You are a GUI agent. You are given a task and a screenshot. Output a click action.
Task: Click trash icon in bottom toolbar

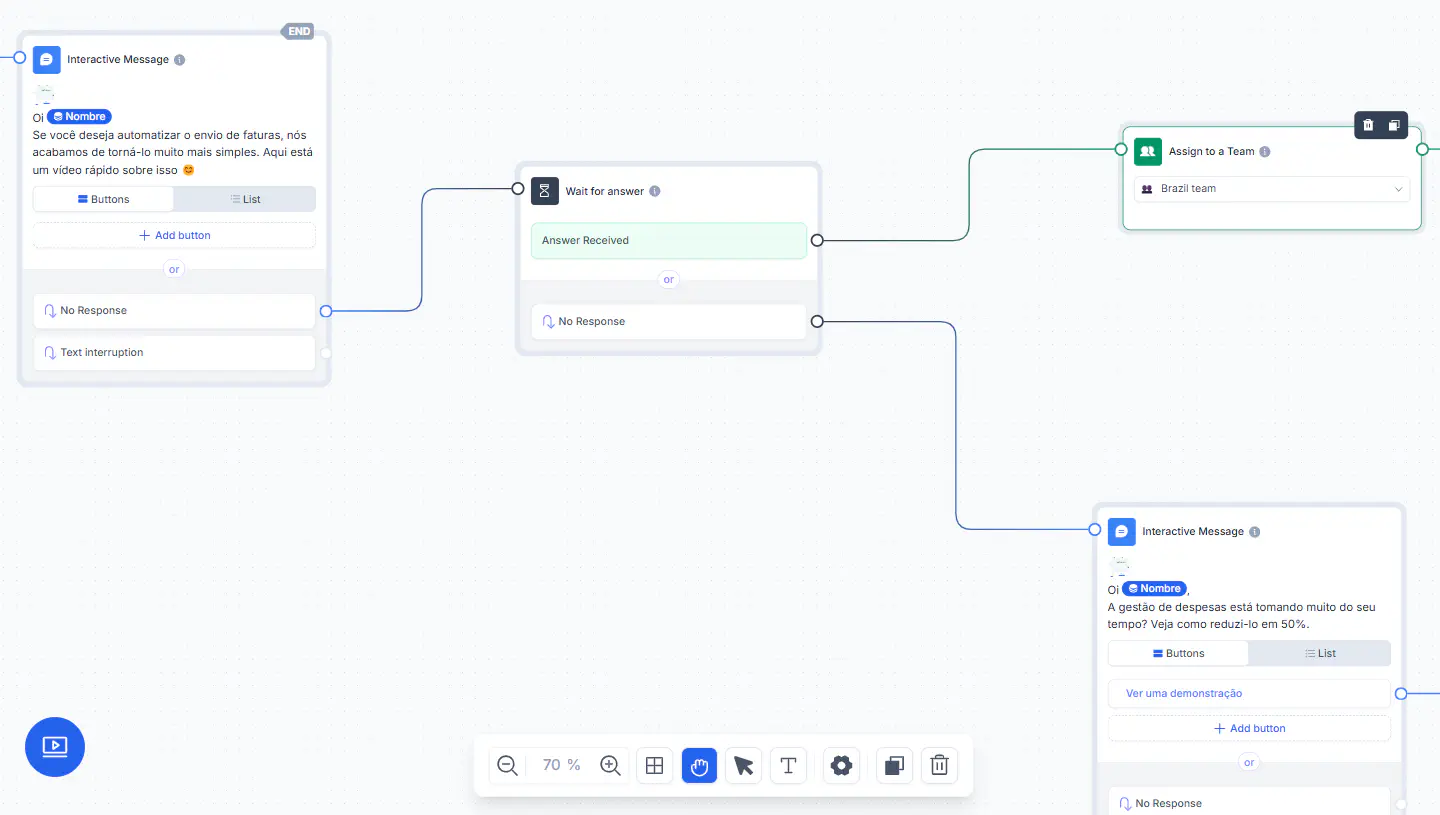(939, 765)
